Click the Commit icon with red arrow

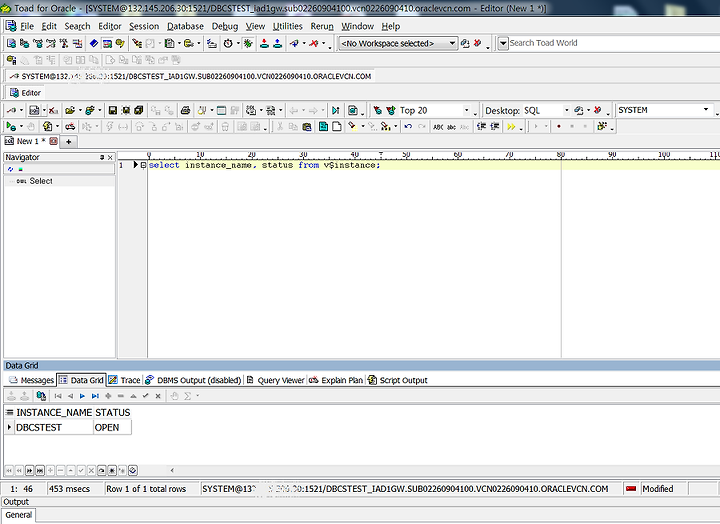[264, 43]
